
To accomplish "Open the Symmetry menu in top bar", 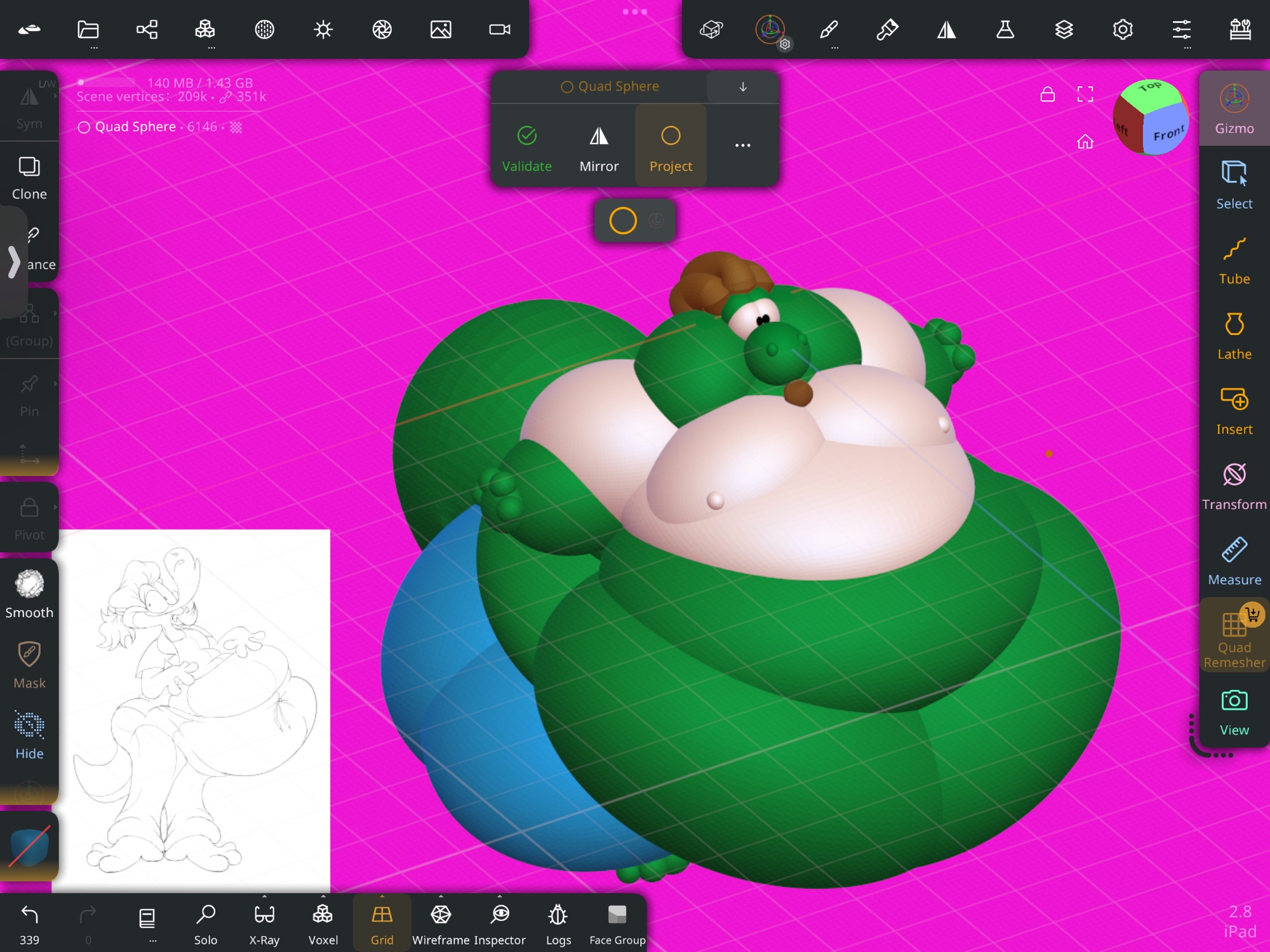I will pos(946,29).
